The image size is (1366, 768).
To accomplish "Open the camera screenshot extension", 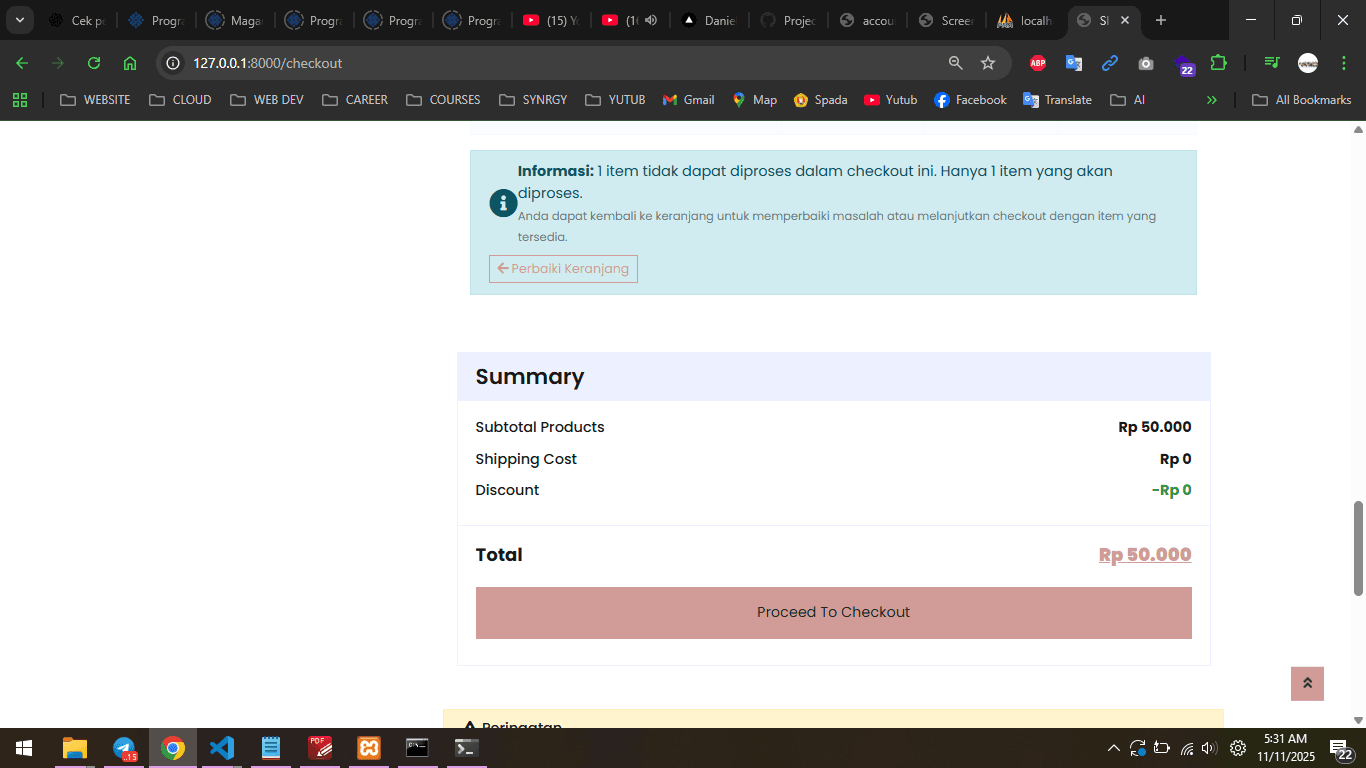I will click(x=1146, y=62).
